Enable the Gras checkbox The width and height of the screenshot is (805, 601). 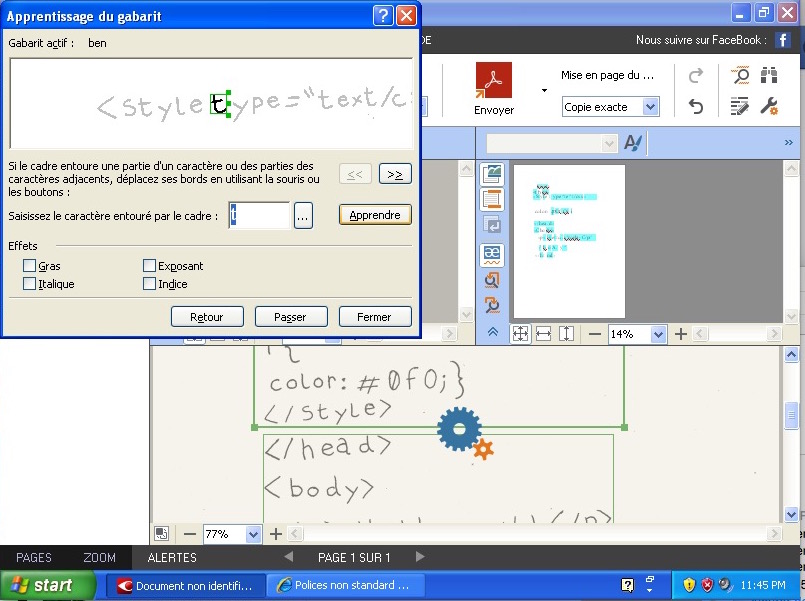[29, 266]
